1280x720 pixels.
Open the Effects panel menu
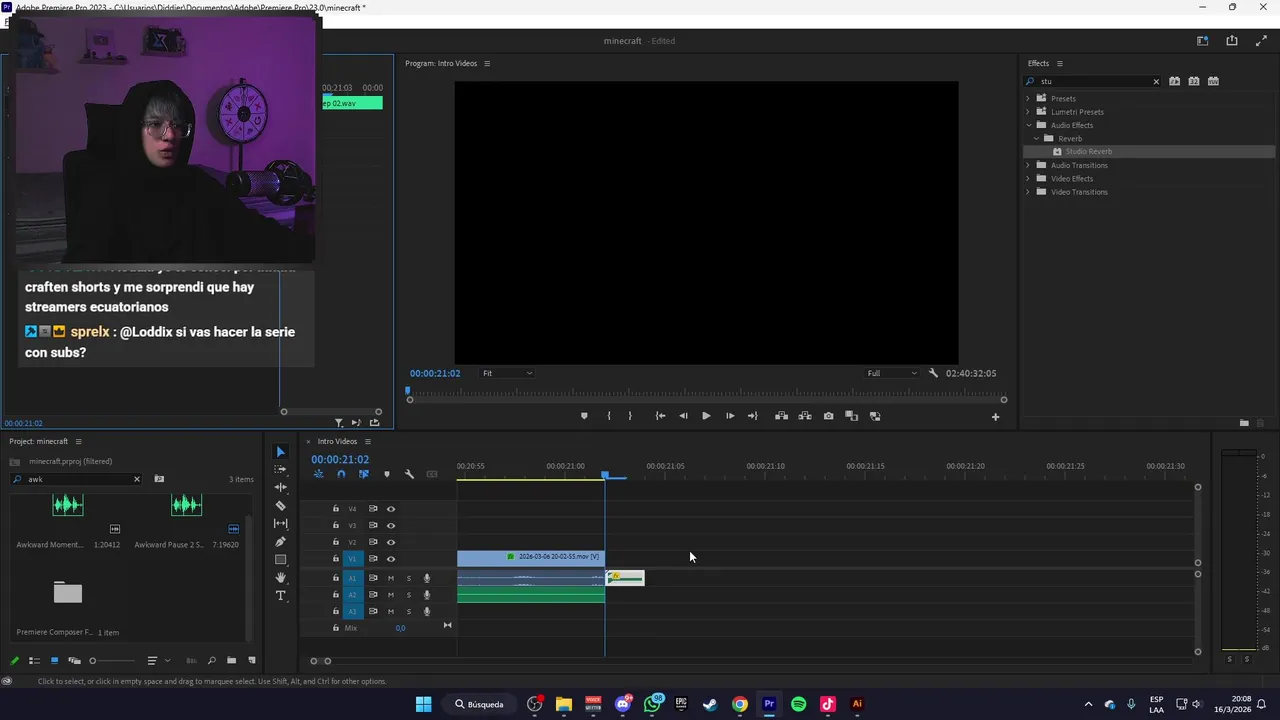(1059, 63)
